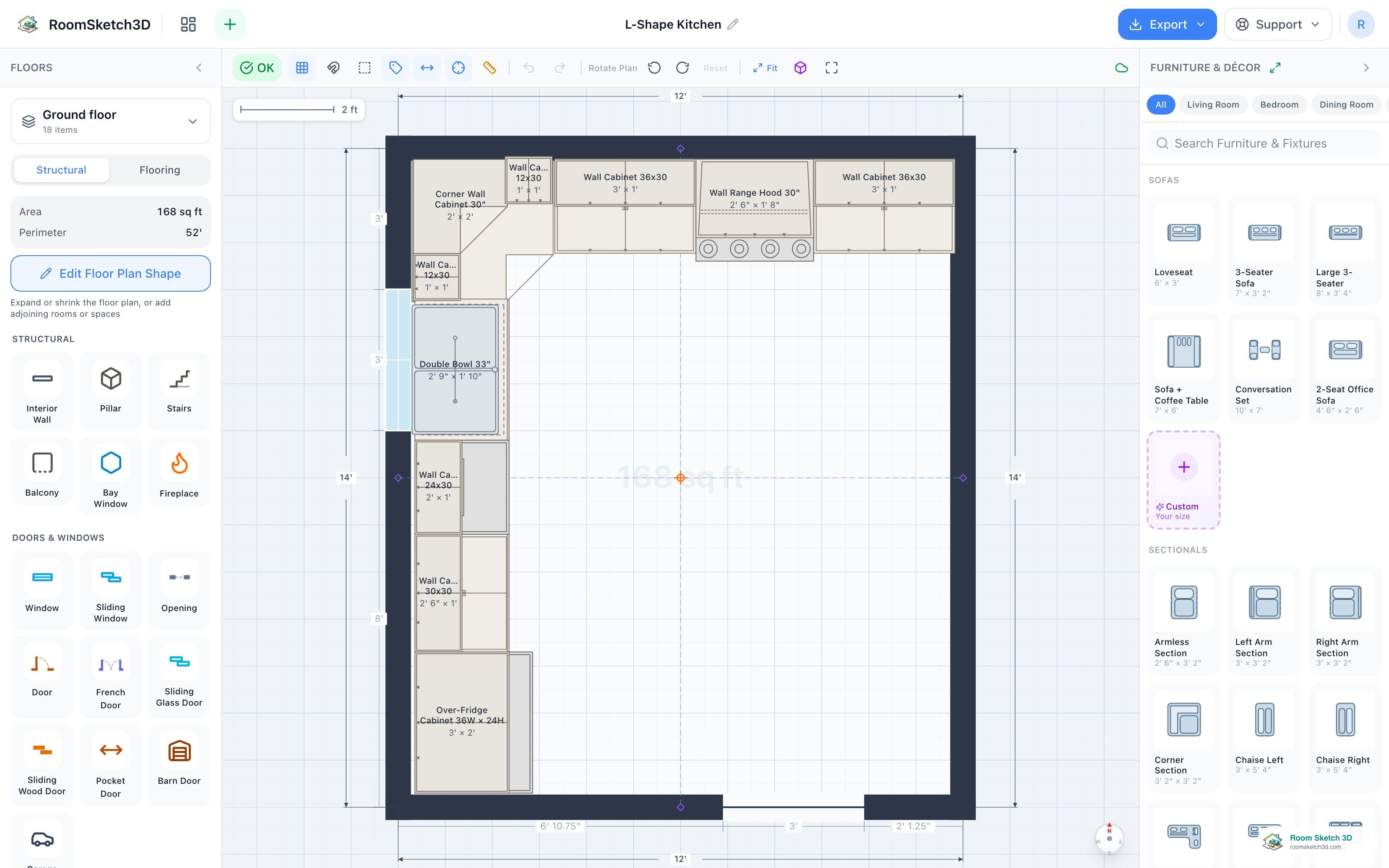This screenshot has height=868, width=1389.
Task: Open the projects dashboard grid icon
Action: (x=188, y=24)
